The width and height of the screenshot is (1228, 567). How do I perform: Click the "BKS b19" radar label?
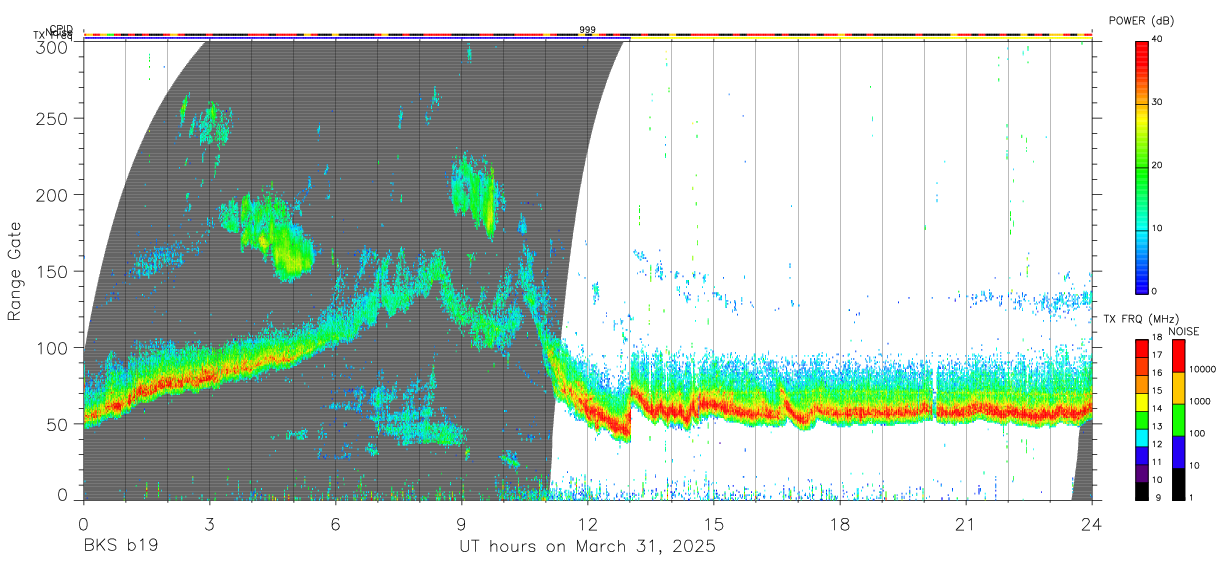coord(121,547)
